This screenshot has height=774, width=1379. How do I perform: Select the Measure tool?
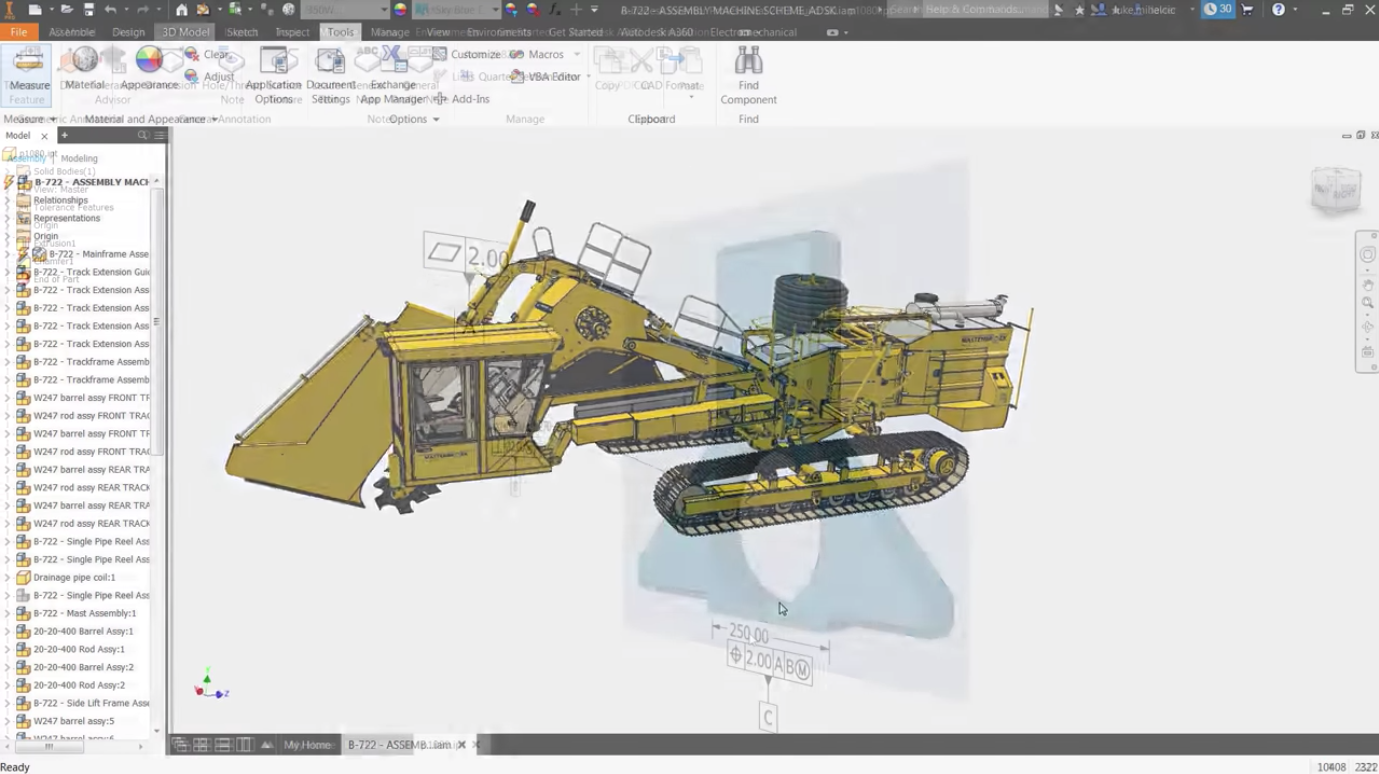pyautogui.click(x=28, y=72)
